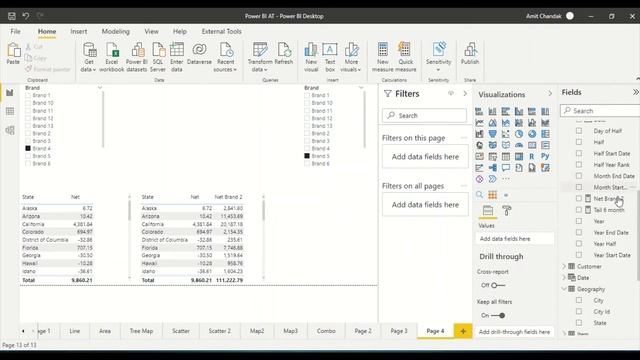Click New measure icon
Image resolution: width=640 pixels, height=360 pixels.
click(x=382, y=57)
